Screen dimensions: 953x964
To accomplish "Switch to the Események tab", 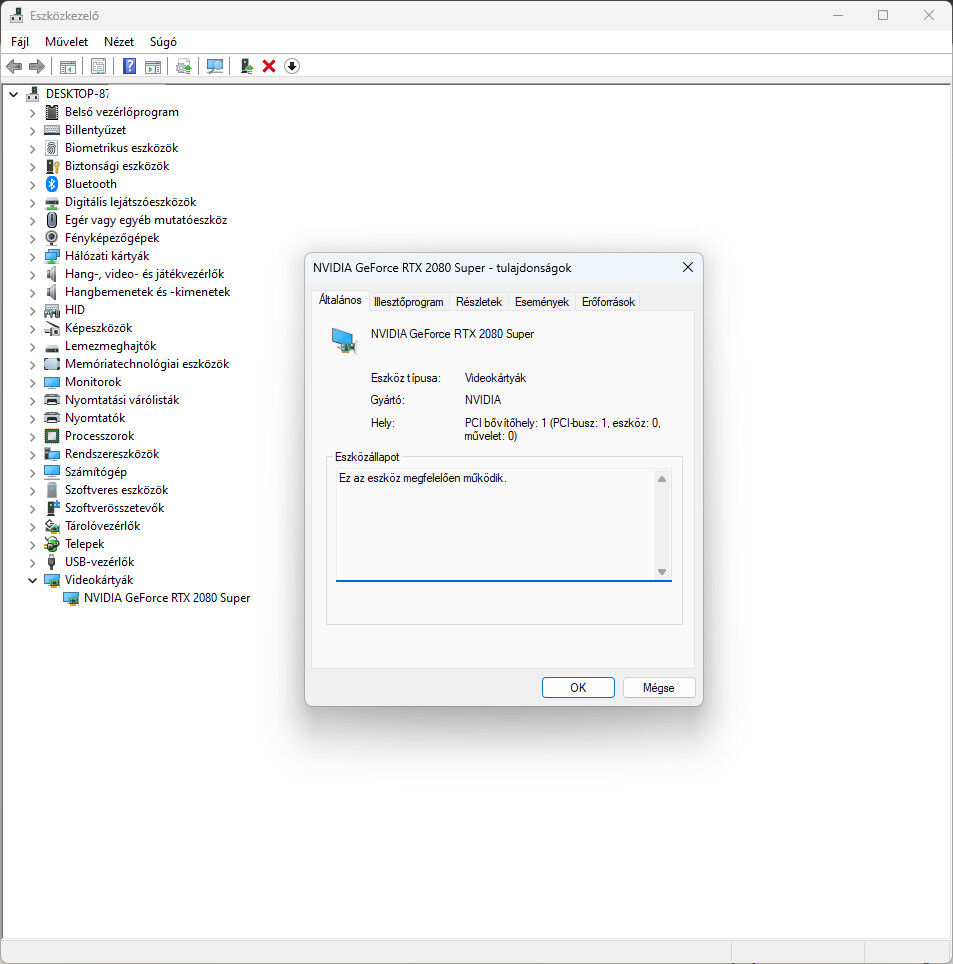I will 542,302.
